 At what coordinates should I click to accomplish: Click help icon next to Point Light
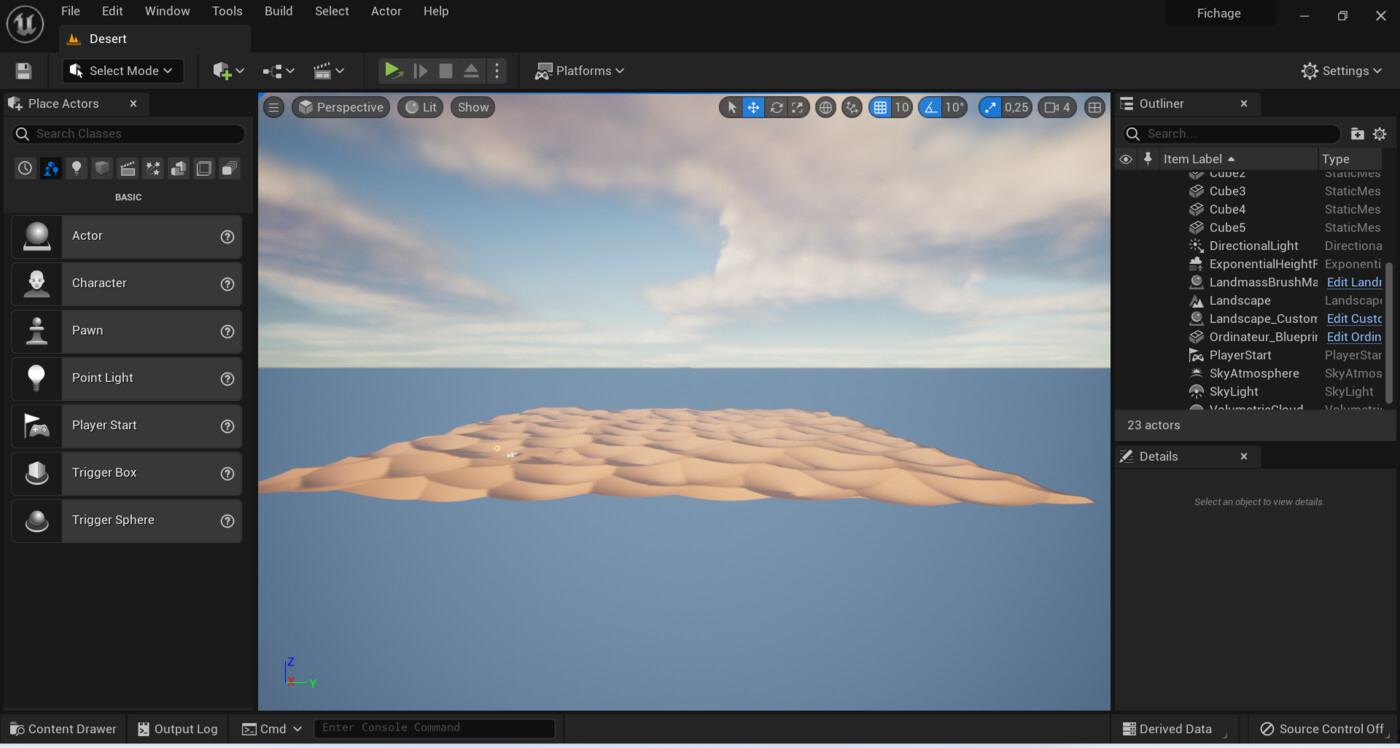click(227, 379)
